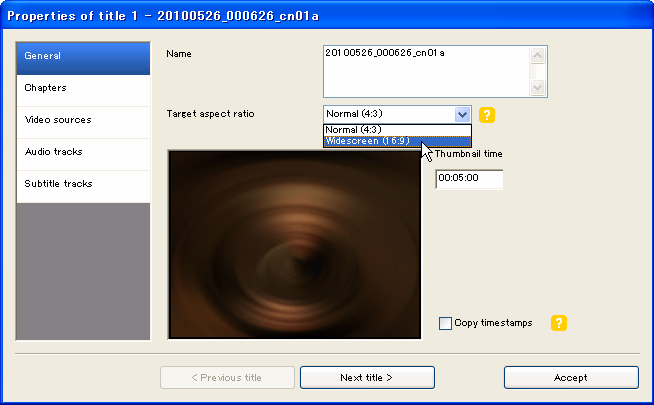Show the Audio tracks tab
Screen dimensions: 654x405
[x=83, y=152]
